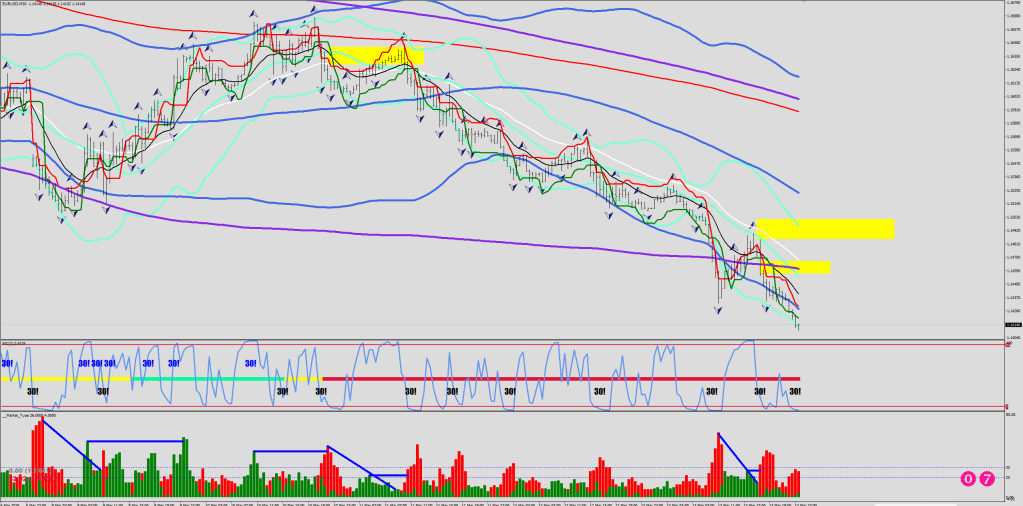Click the yellow rectangle in the upper chart area
This screenshot has height=506, width=1023.
(373, 57)
